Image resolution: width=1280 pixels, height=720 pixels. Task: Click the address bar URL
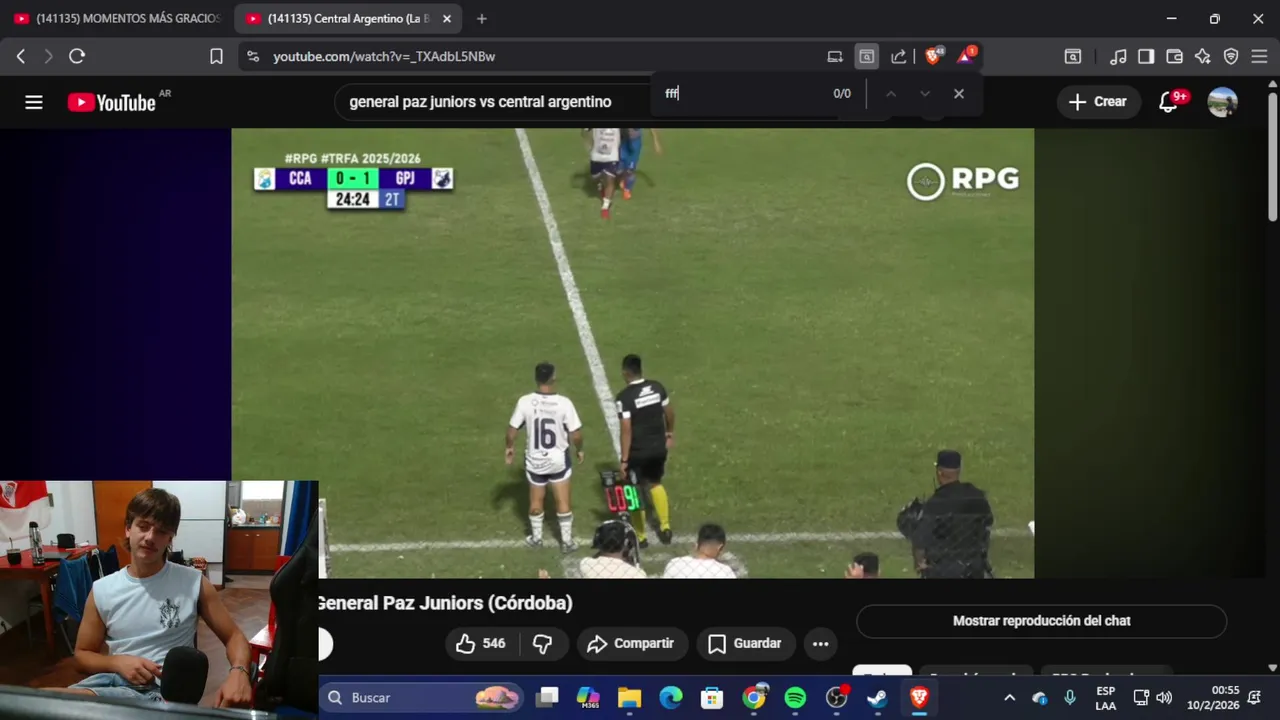coord(384,57)
